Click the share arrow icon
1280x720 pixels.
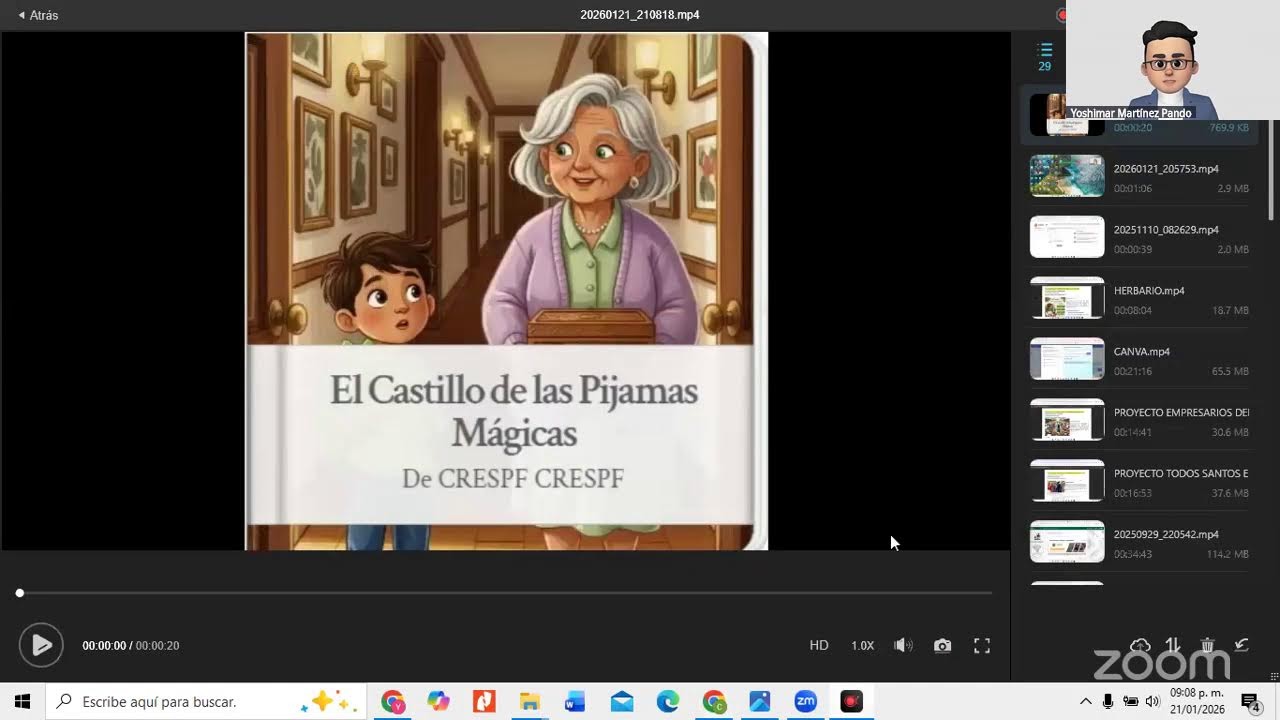point(1241,645)
